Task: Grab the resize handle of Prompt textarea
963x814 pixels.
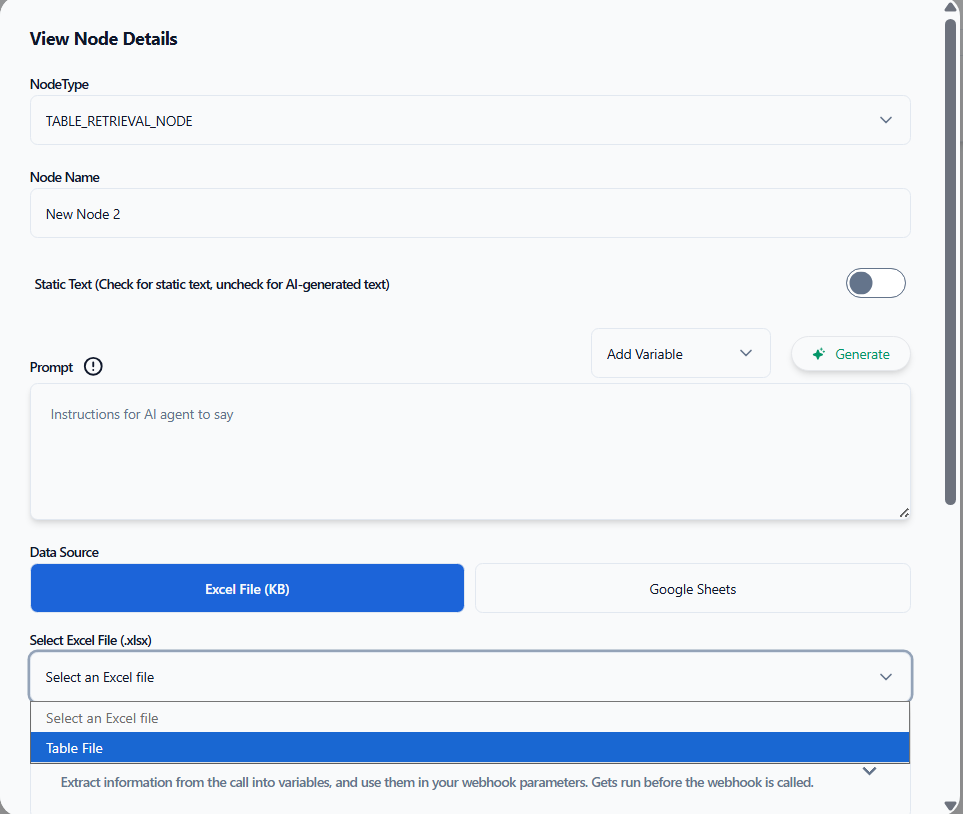Action: [903, 512]
